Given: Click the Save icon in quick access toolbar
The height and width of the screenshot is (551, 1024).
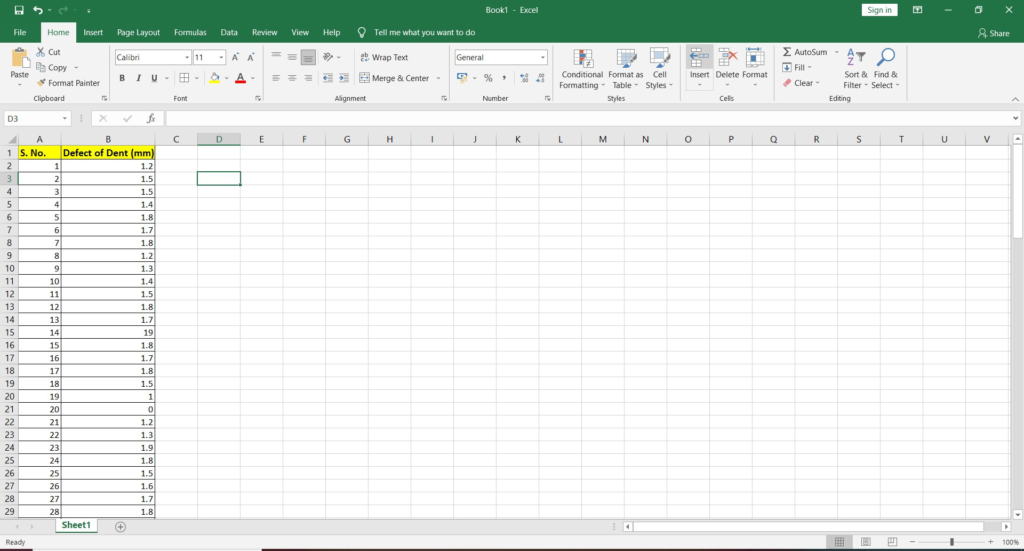Looking at the screenshot, I should [19, 10].
